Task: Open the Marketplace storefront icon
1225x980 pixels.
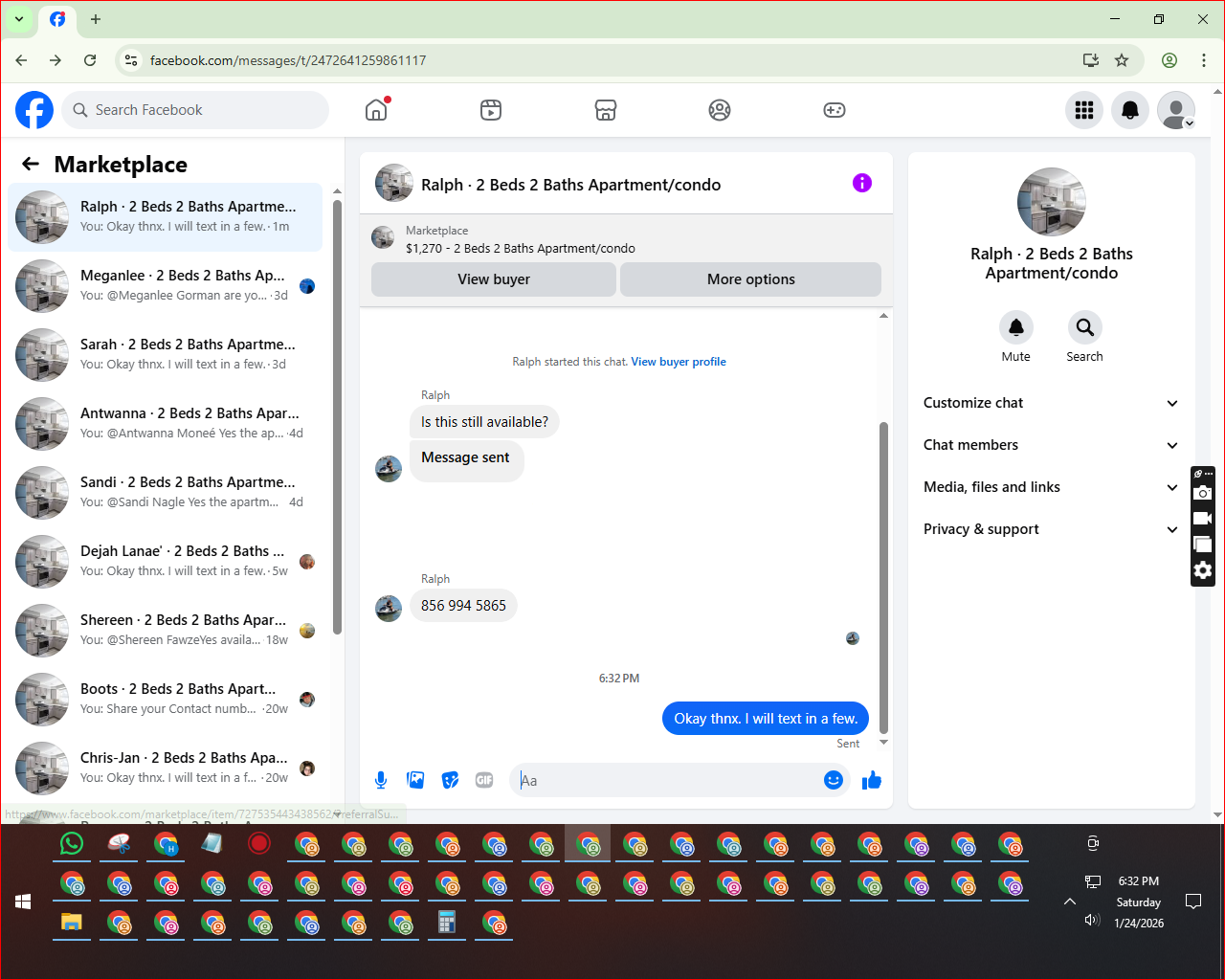Action: click(x=606, y=110)
